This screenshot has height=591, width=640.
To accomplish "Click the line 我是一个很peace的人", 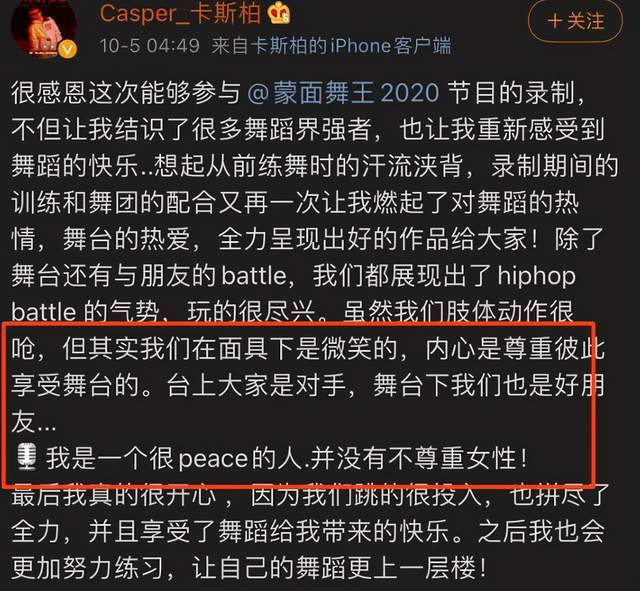I will coord(286,458).
